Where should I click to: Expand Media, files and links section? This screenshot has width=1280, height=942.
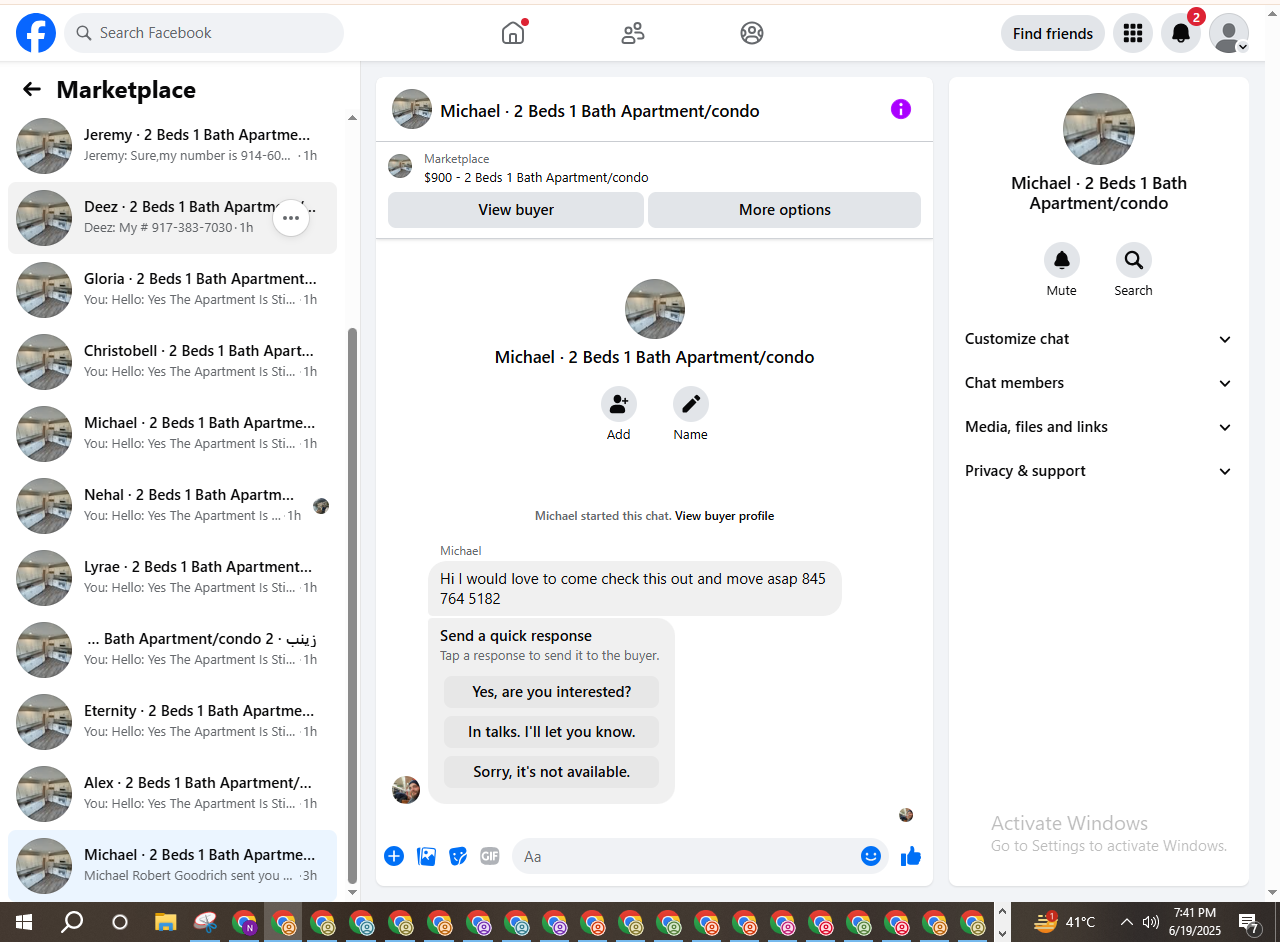[x=1099, y=427]
